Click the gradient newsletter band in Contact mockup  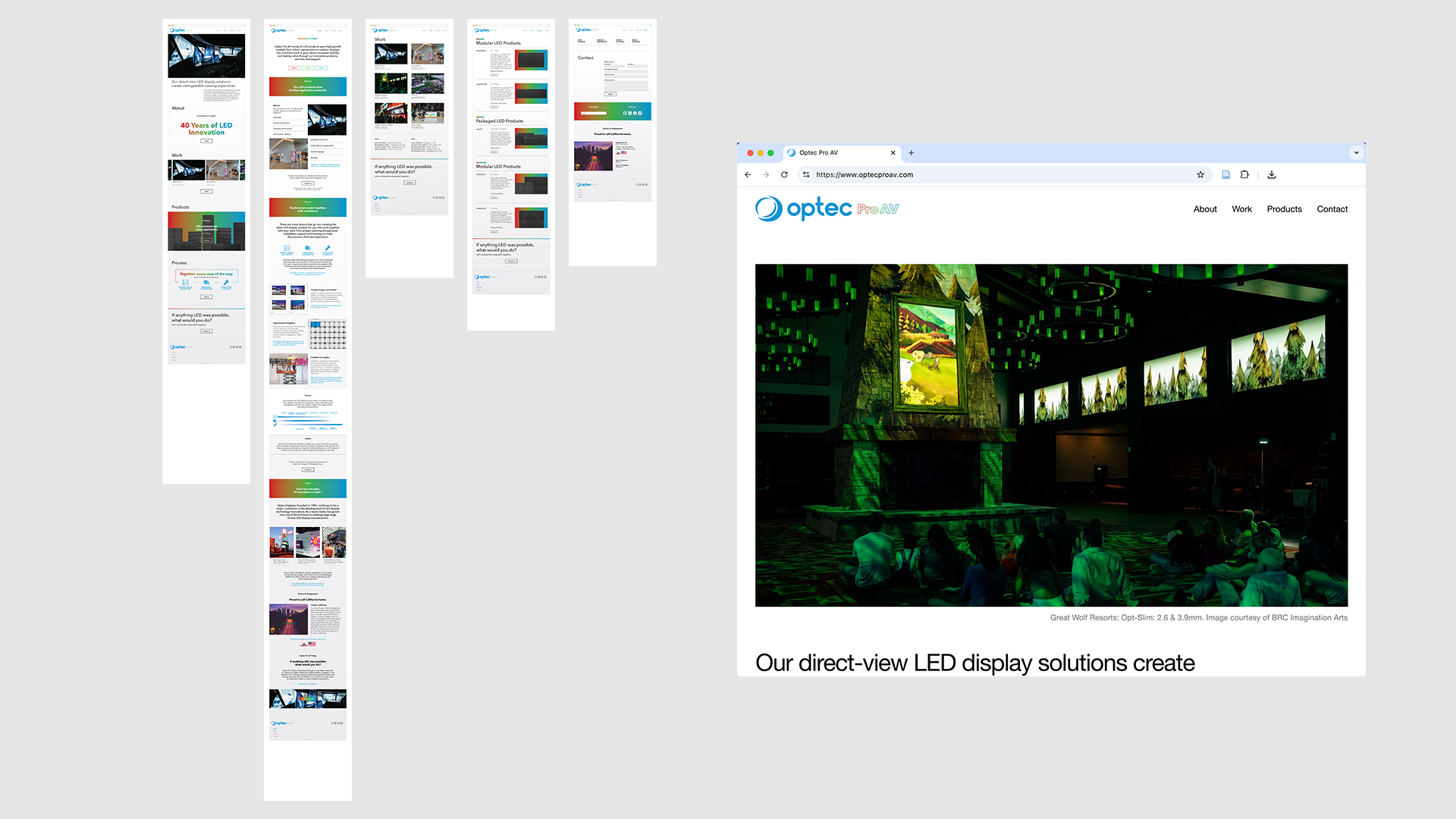613,111
